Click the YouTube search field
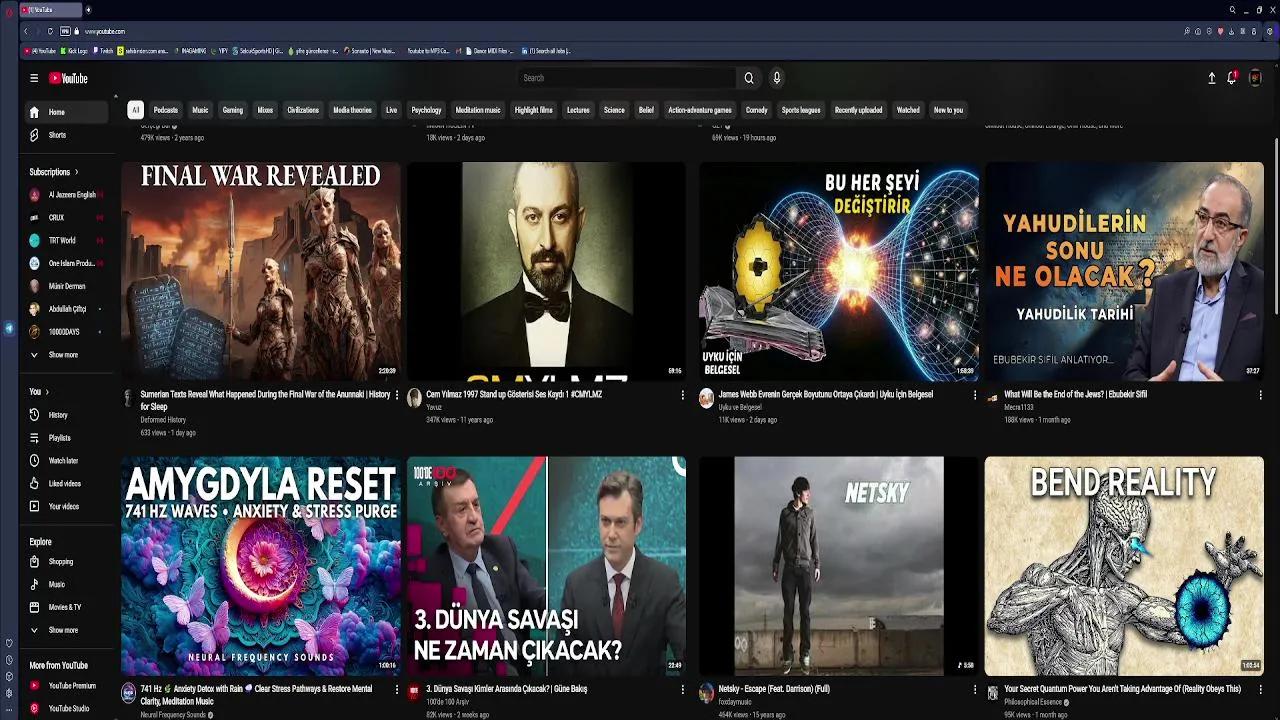Screen dimensions: 1280x720 (x=627, y=78)
